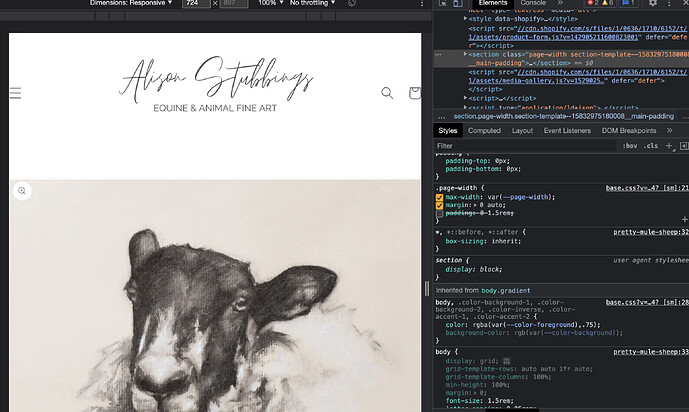689x412 pixels.
Task: Uncheck the max-width property checkbox
Action: click(x=439, y=197)
